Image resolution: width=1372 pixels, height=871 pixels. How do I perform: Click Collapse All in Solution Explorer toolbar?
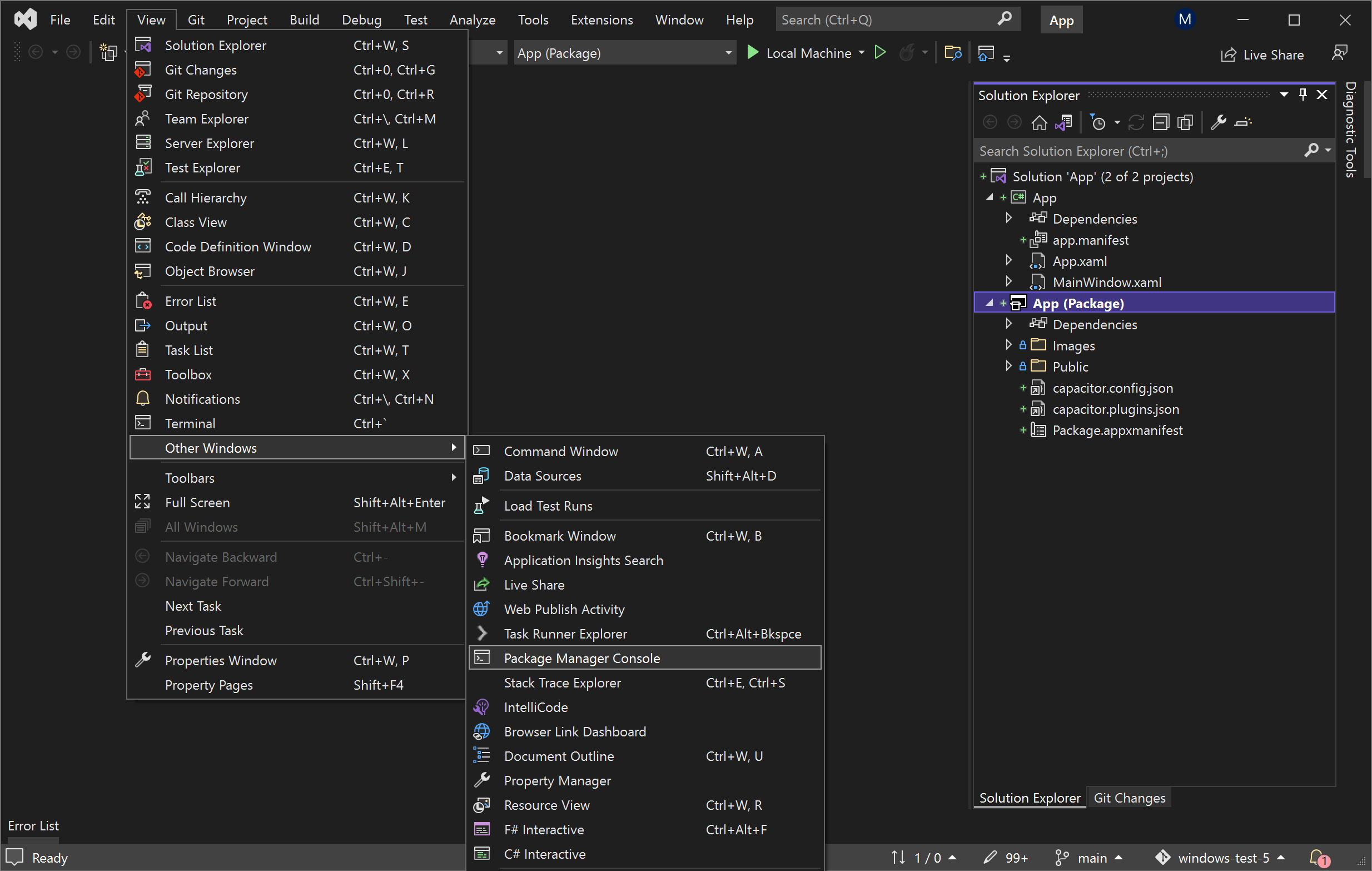(x=1162, y=122)
